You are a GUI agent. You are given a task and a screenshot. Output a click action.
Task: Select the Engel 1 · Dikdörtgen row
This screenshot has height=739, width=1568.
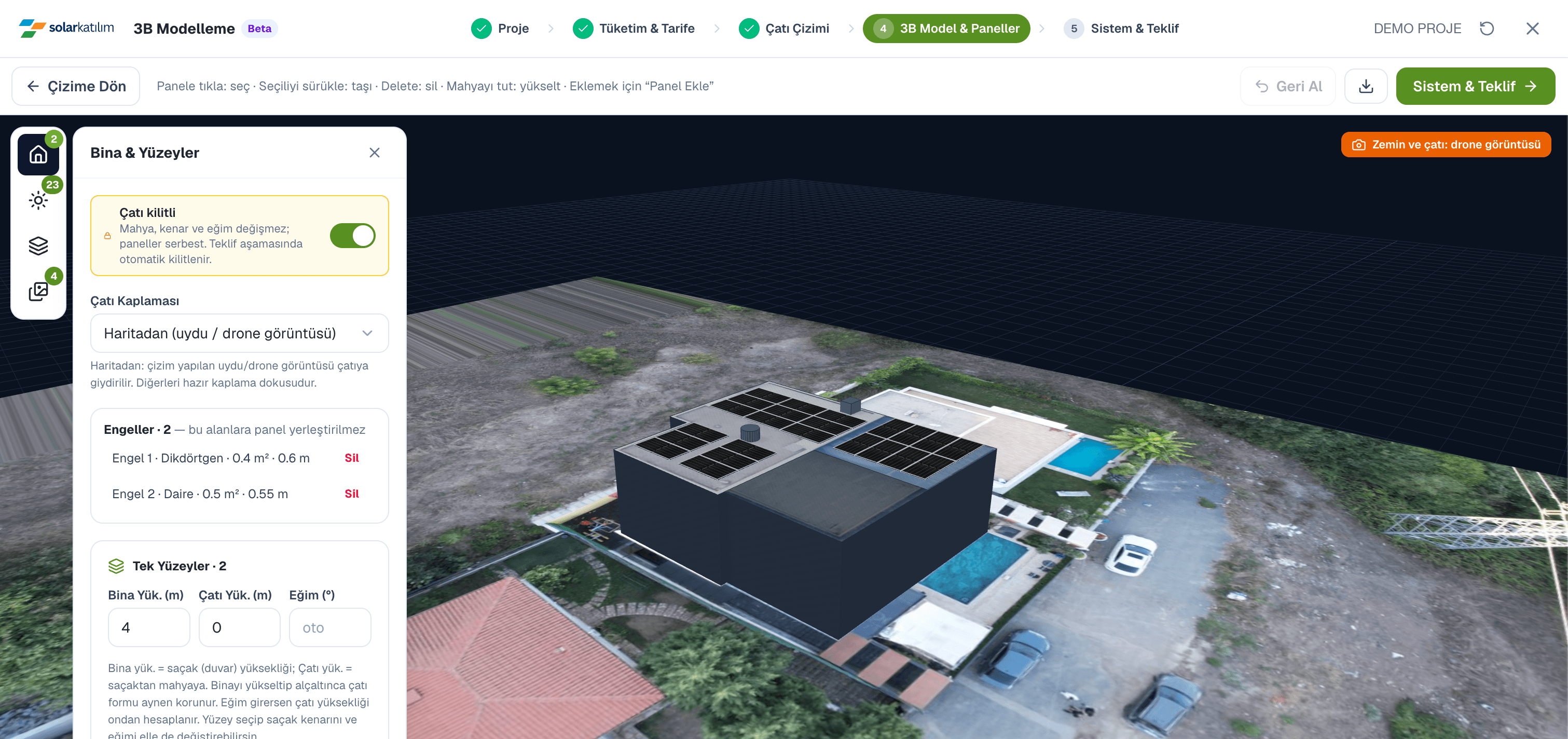[239, 458]
